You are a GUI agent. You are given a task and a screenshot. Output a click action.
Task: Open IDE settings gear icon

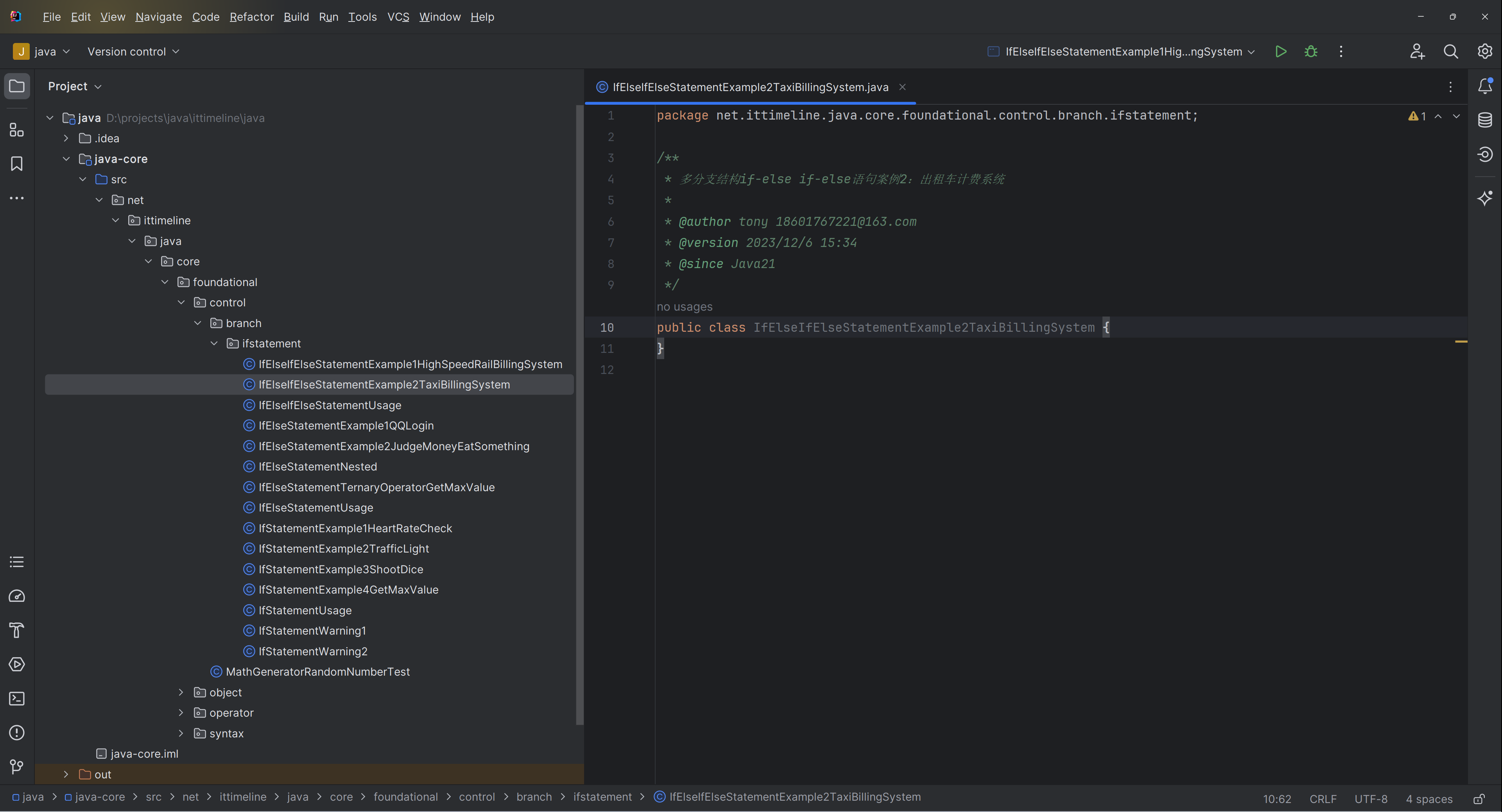pyautogui.click(x=1484, y=51)
